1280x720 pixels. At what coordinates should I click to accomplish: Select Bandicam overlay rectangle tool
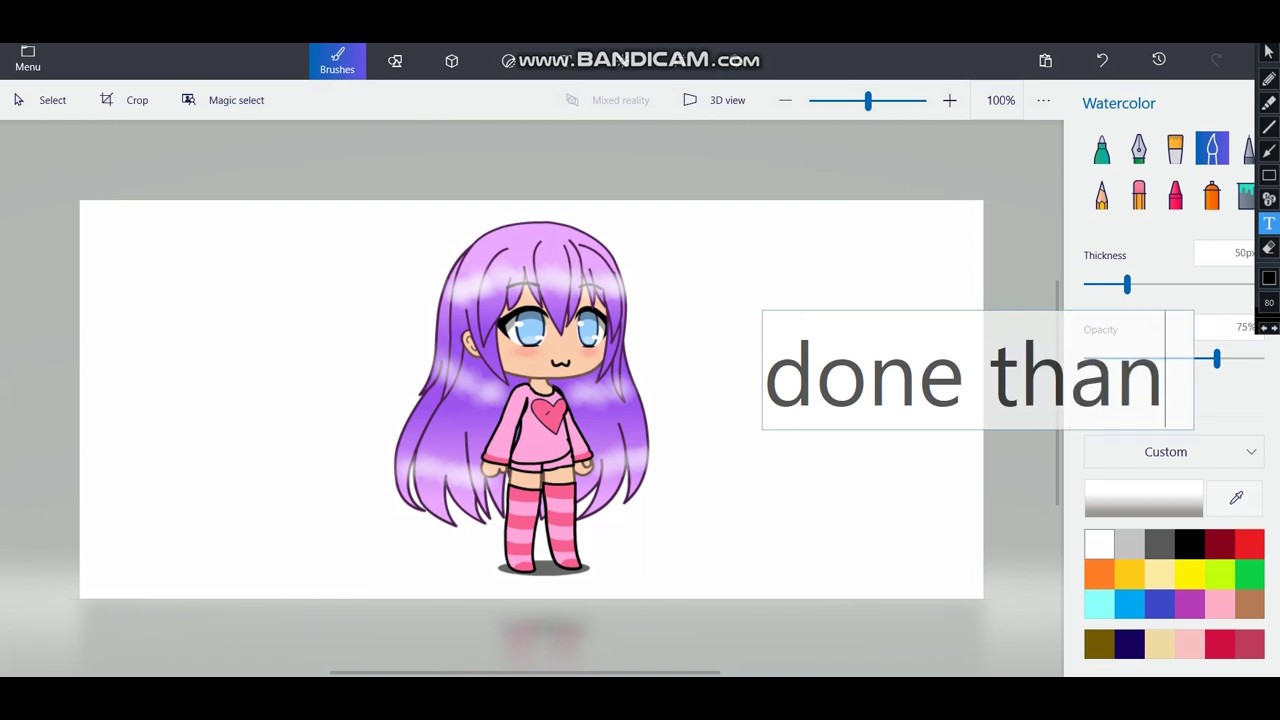(x=1268, y=175)
